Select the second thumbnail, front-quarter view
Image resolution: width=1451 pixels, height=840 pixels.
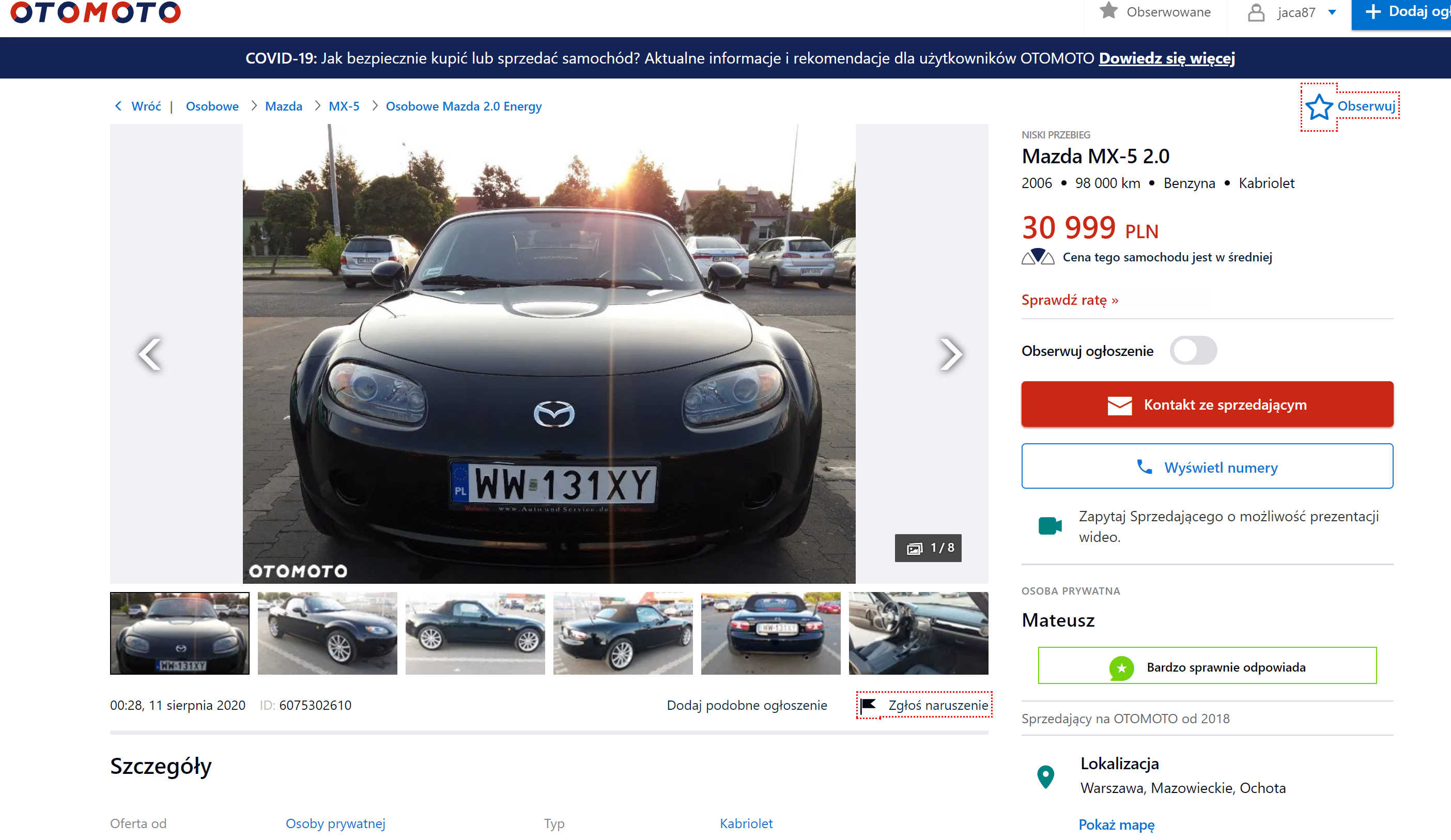pyautogui.click(x=327, y=633)
